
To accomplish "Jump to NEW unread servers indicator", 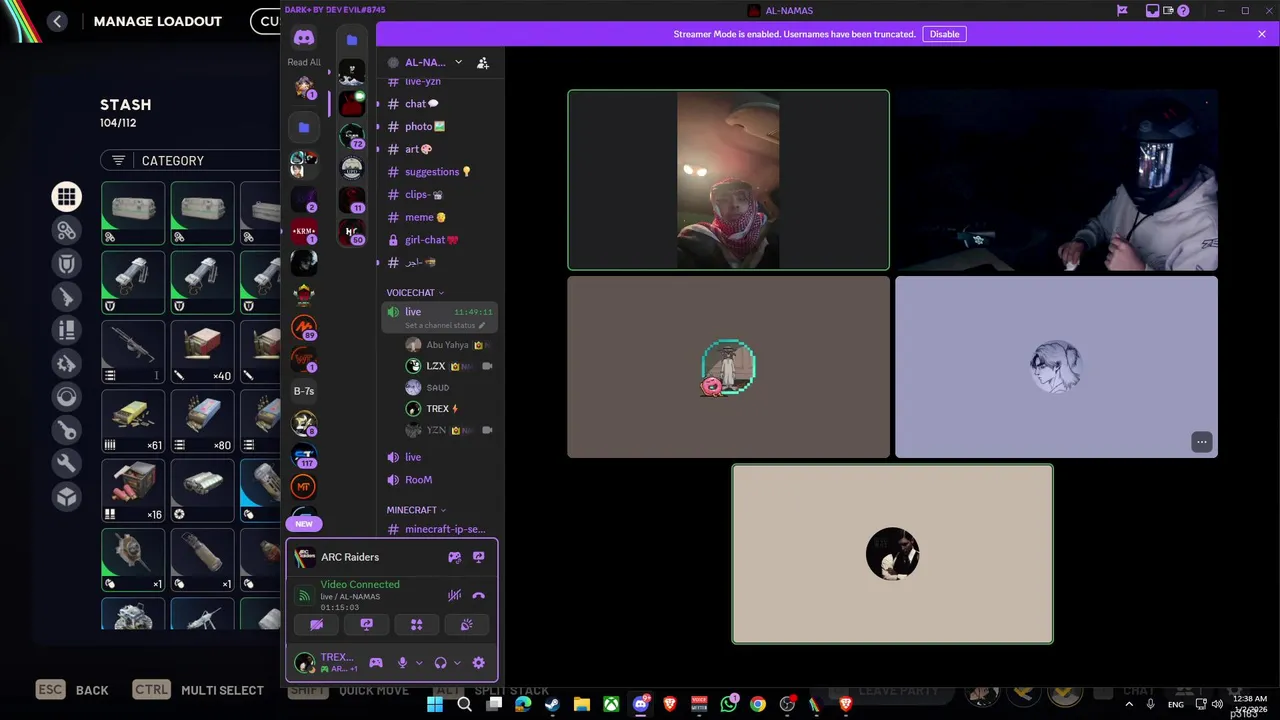I will tap(304, 523).
